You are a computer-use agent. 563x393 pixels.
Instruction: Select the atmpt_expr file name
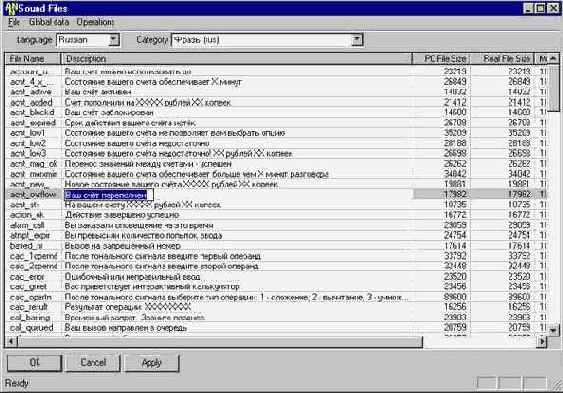coord(29,235)
